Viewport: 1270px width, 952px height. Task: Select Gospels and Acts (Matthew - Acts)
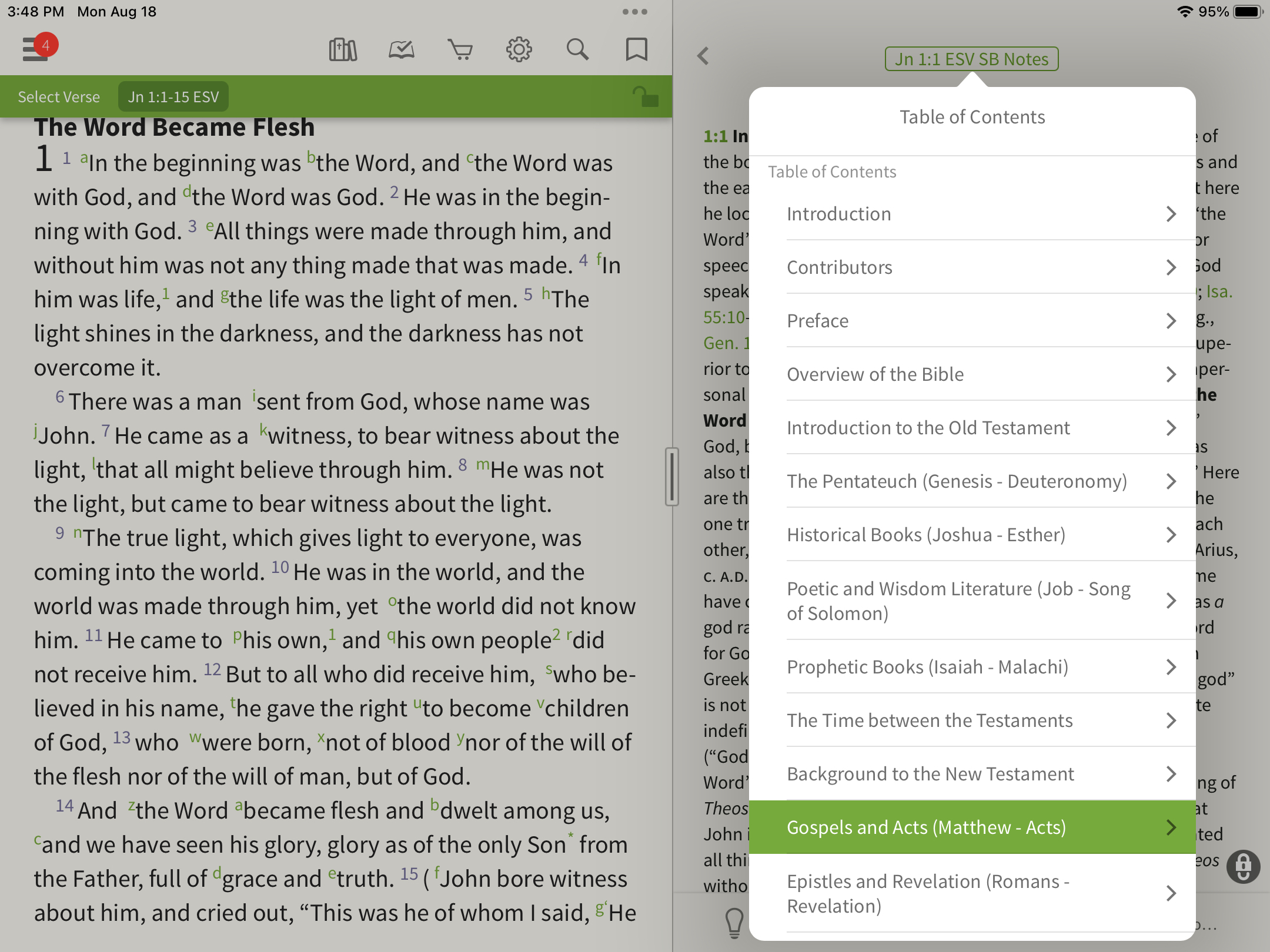tap(972, 827)
